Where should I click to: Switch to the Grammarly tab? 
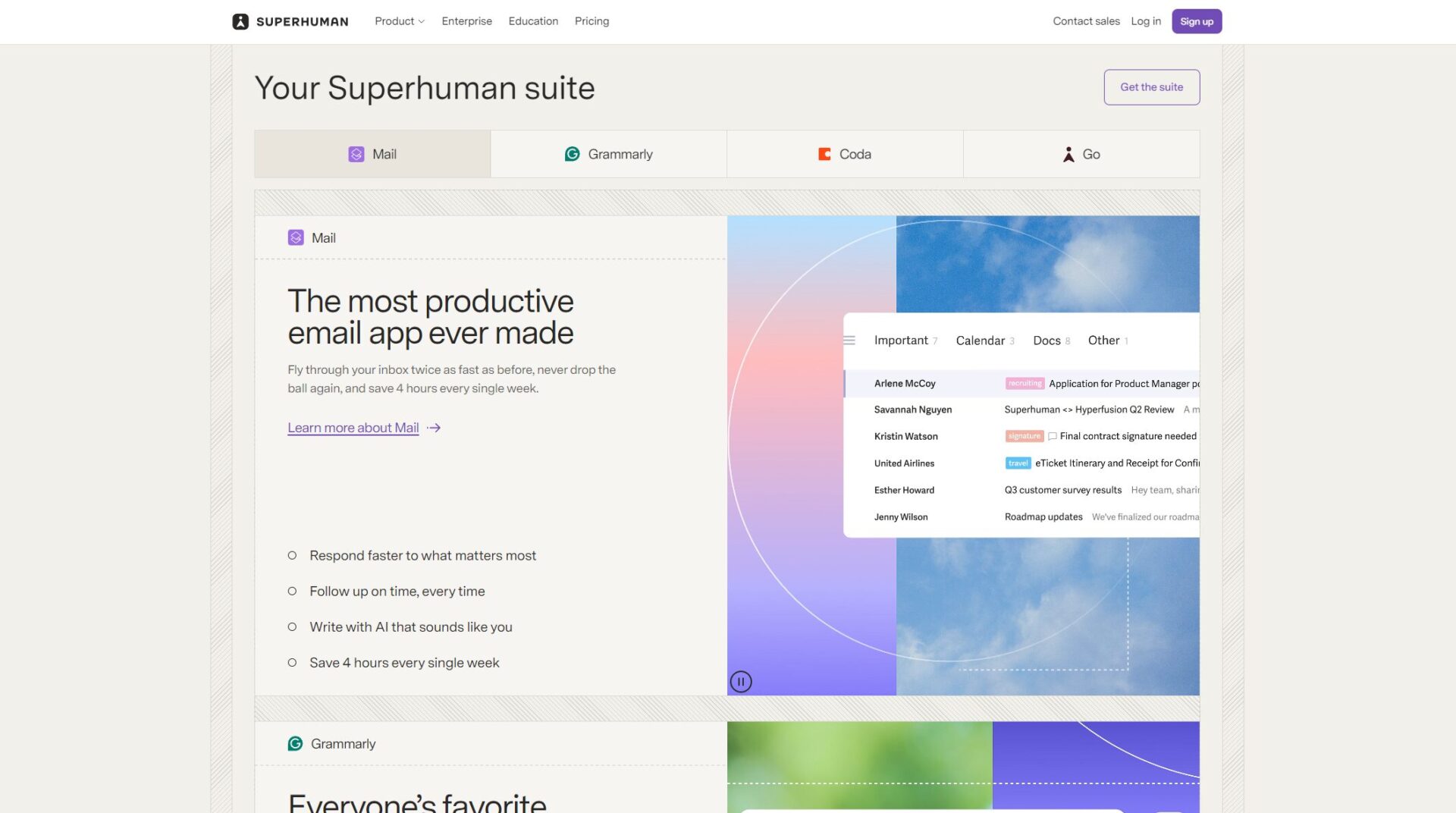point(608,154)
